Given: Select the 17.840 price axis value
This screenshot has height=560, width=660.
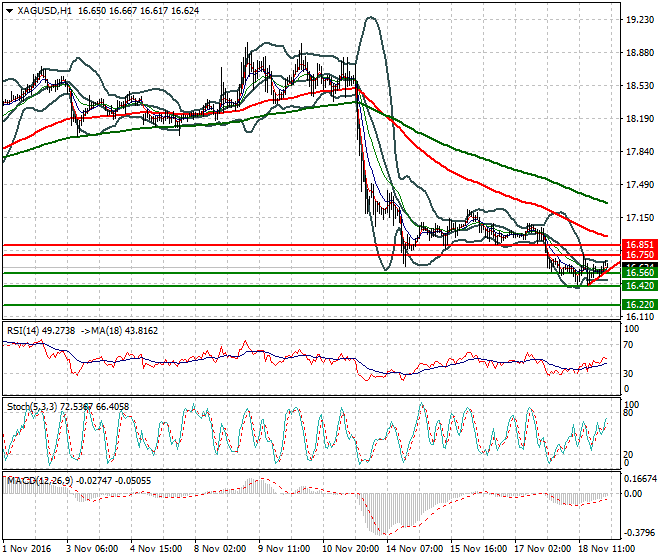Looking at the screenshot, I should point(640,152).
